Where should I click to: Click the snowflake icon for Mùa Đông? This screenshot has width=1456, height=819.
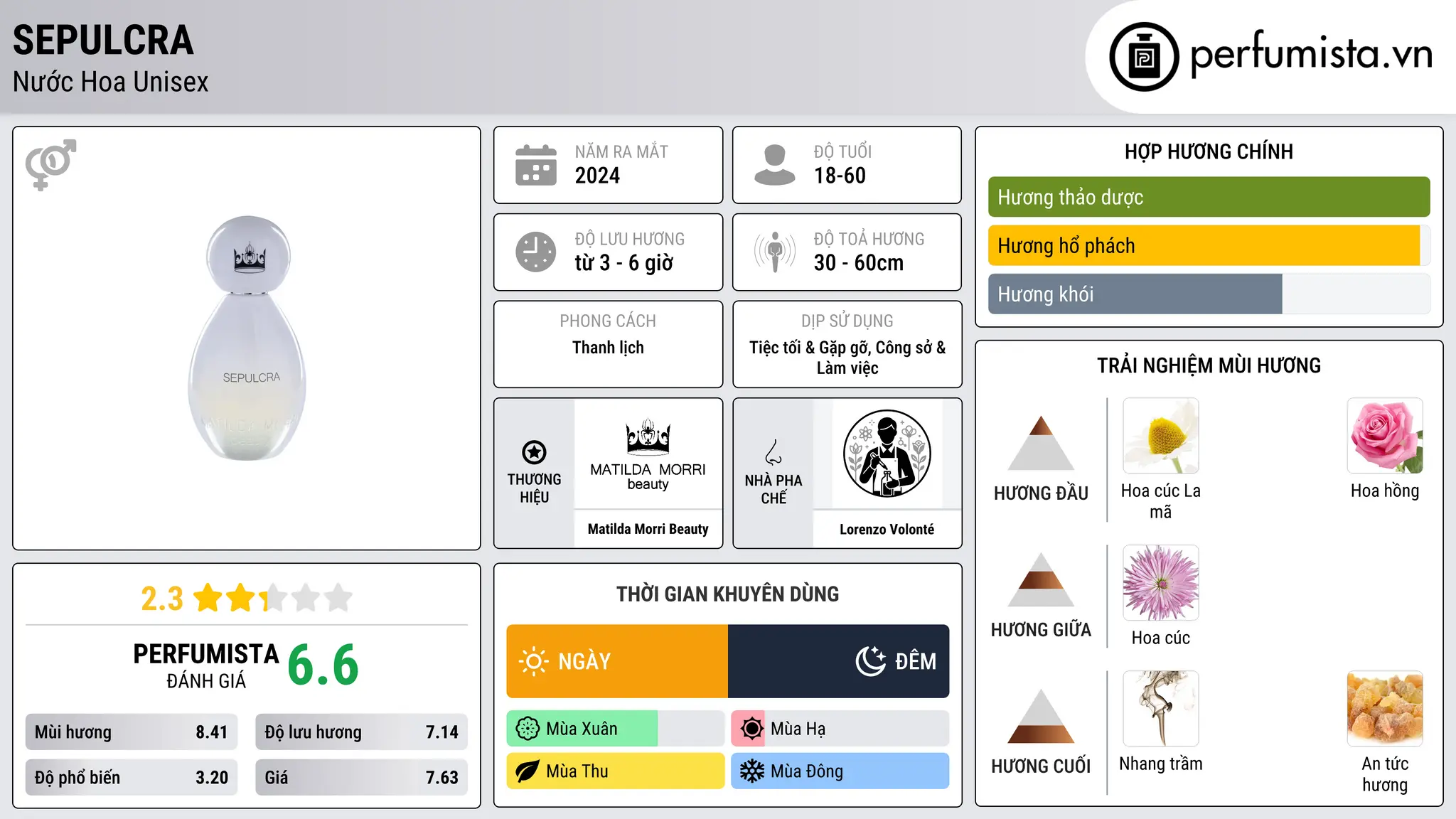[751, 771]
